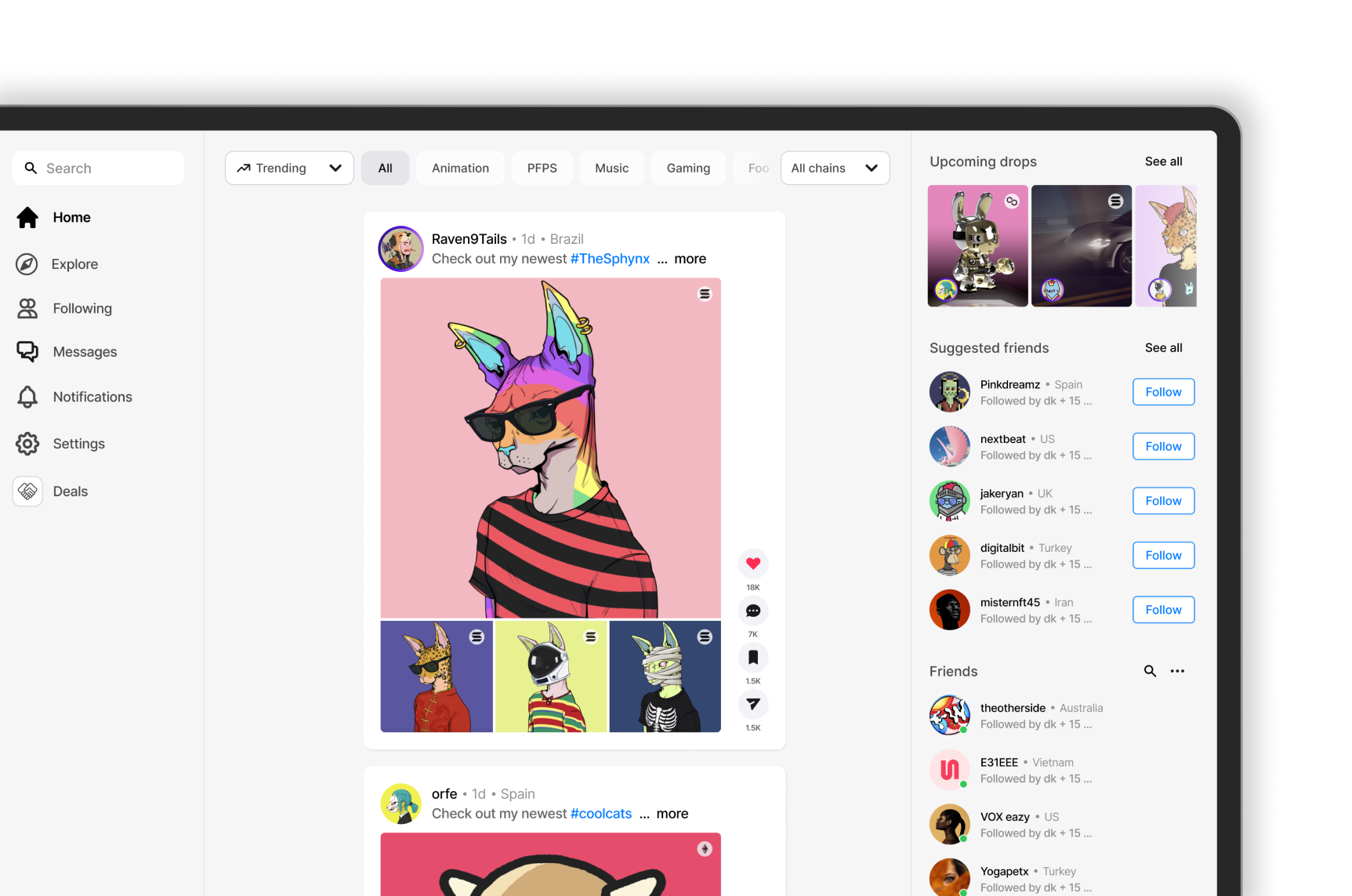
Task: Follow misternft45
Action: click(x=1163, y=610)
